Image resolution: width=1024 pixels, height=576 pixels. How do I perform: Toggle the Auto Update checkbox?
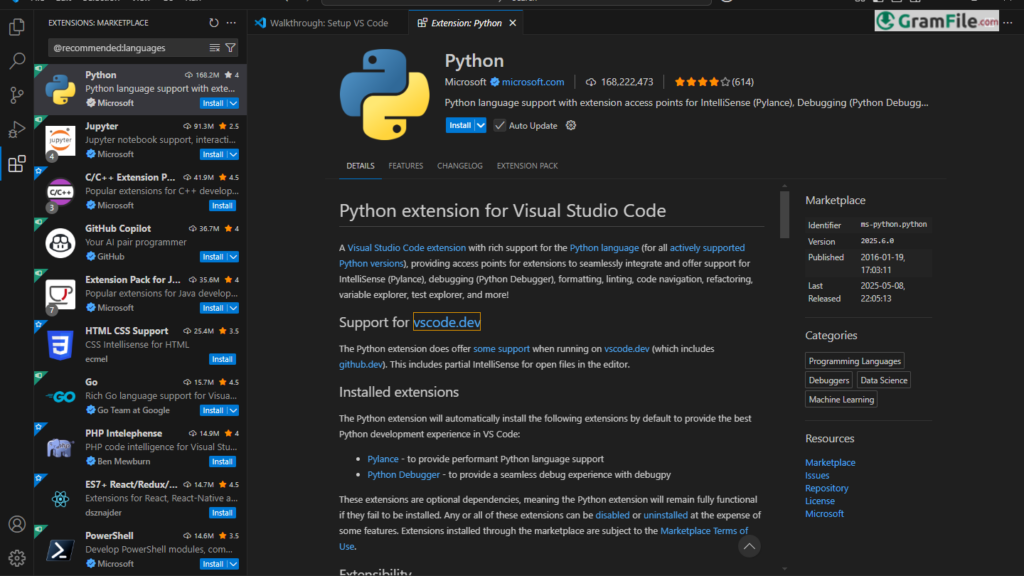click(500, 125)
